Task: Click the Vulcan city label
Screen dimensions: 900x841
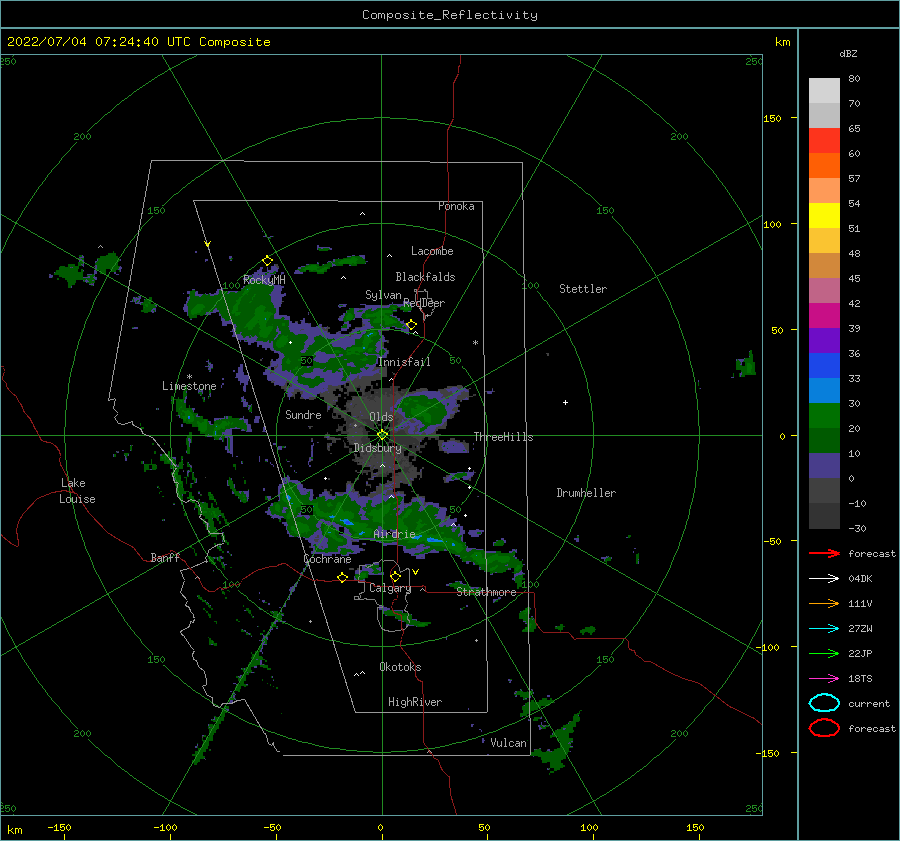Action: [x=509, y=743]
